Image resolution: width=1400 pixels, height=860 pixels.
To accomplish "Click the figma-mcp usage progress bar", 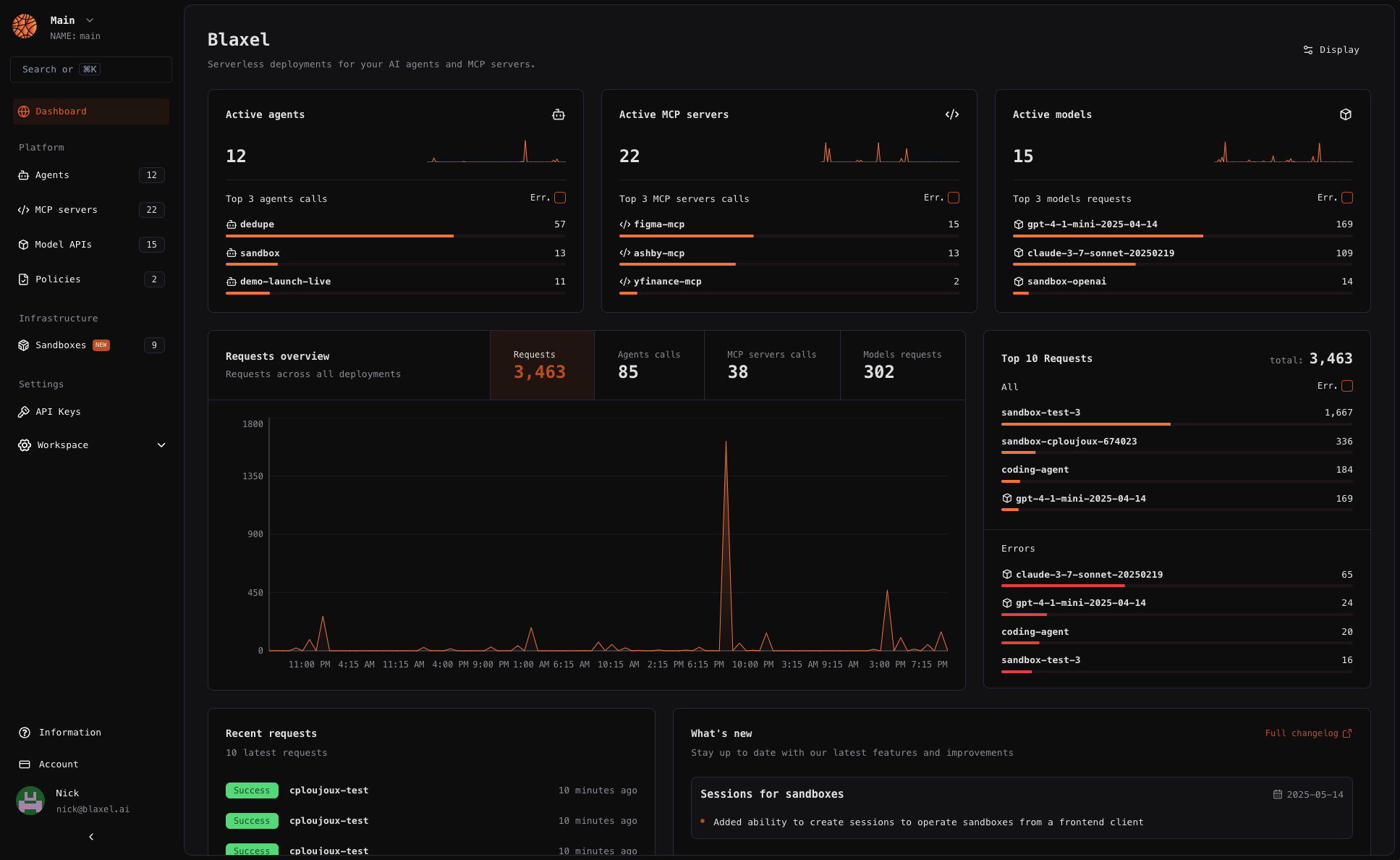I will [789, 236].
